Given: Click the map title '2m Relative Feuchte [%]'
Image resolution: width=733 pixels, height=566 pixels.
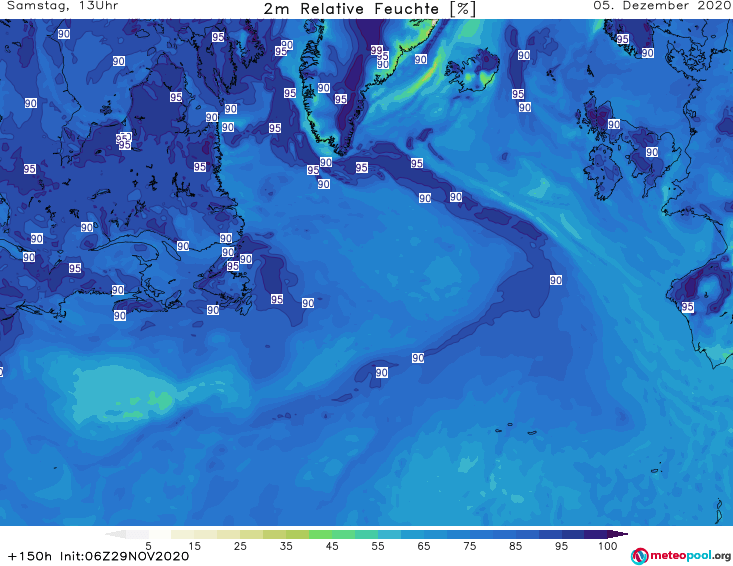Looking at the screenshot, I should (369, 9).
